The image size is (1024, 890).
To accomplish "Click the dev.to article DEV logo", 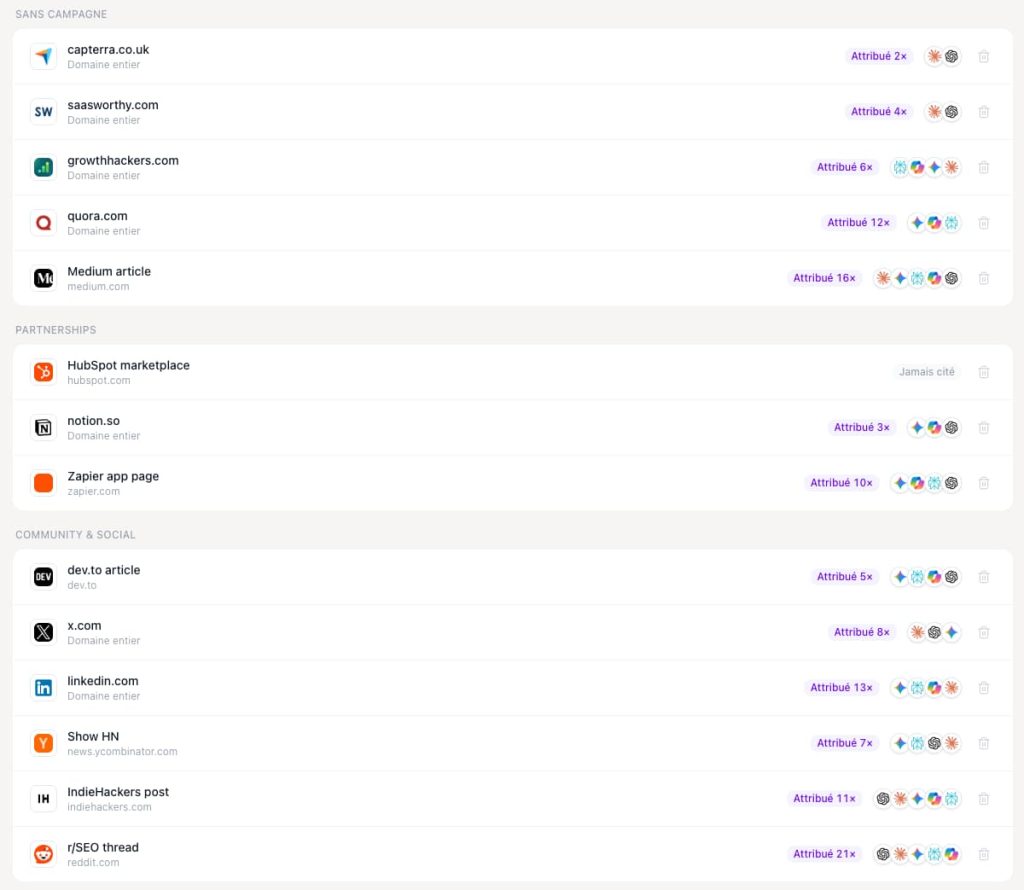I will point(44,577).
